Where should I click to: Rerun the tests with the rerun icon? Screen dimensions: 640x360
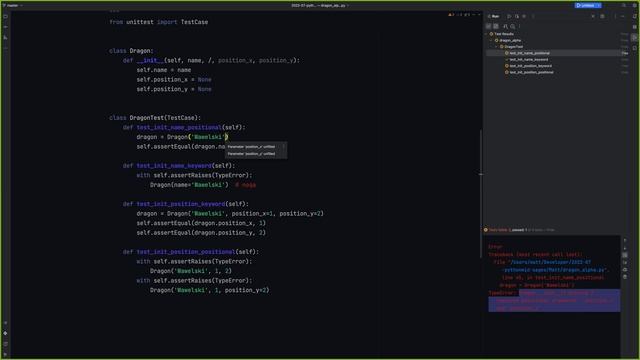tap(509, 16)
